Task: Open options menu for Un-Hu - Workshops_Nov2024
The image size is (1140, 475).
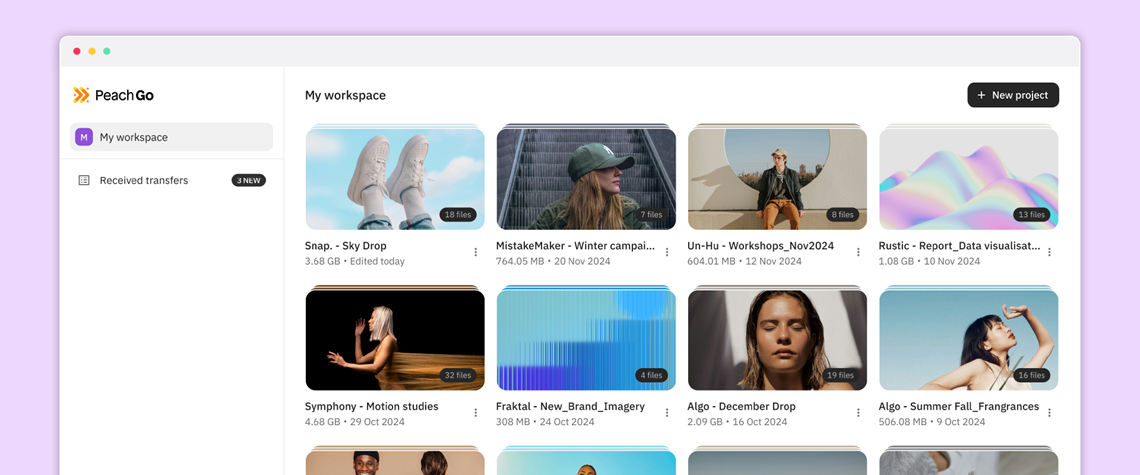Action: coord(858,252)
